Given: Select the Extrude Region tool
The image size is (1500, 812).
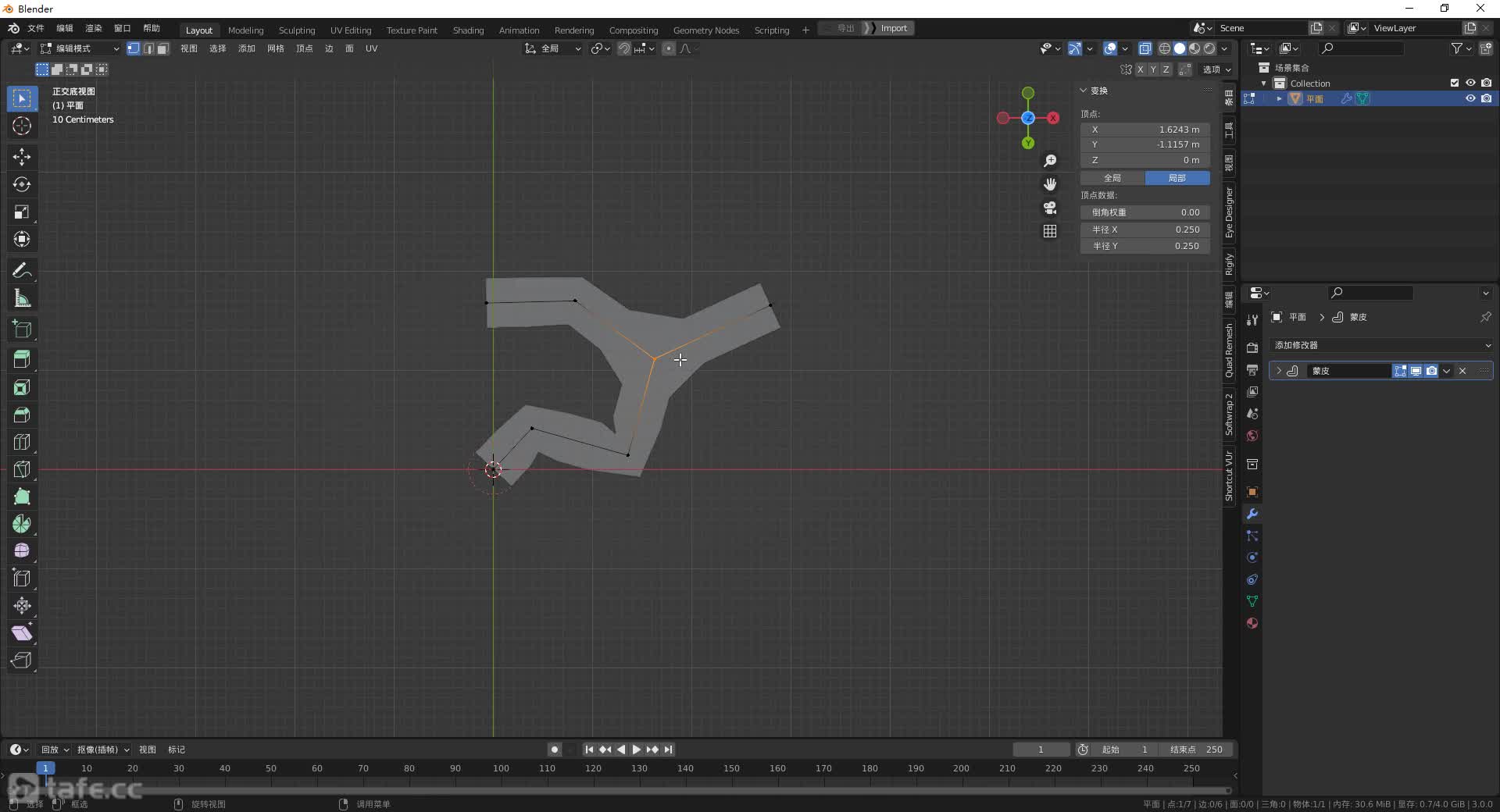Looking at the screenshot, I should point(22,359).
